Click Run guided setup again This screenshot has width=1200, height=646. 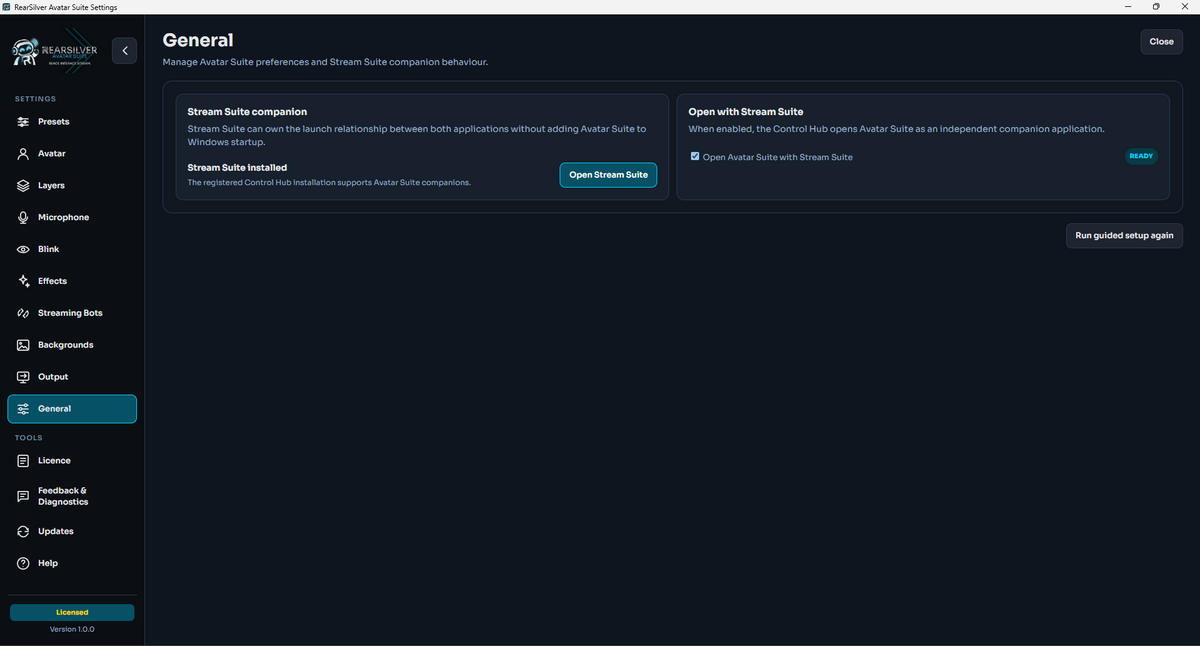coord(1125,236)
